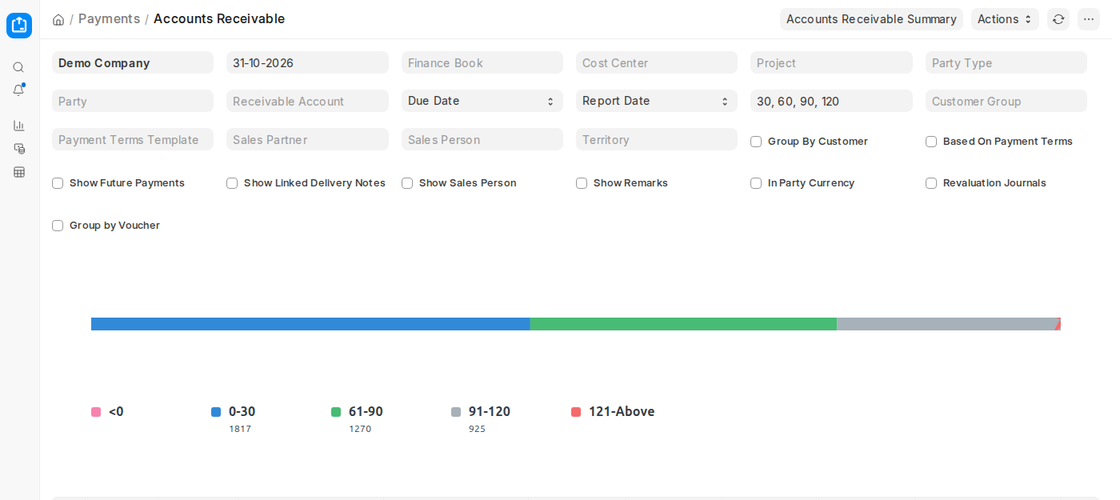Open the Territory link field
The image size is (1120, 500).
tap(656, 139)
